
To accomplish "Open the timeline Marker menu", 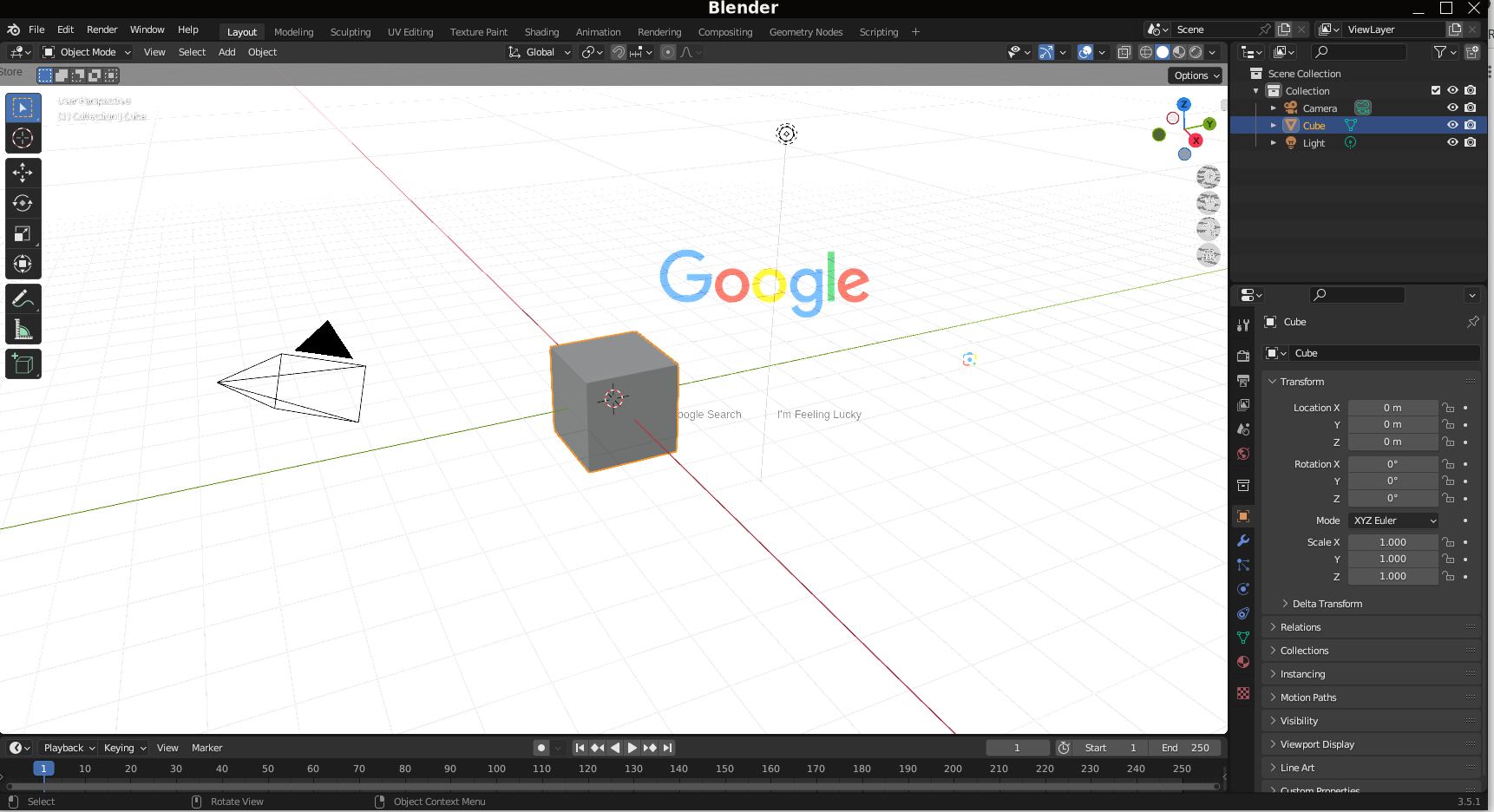I will click(206, 748).
